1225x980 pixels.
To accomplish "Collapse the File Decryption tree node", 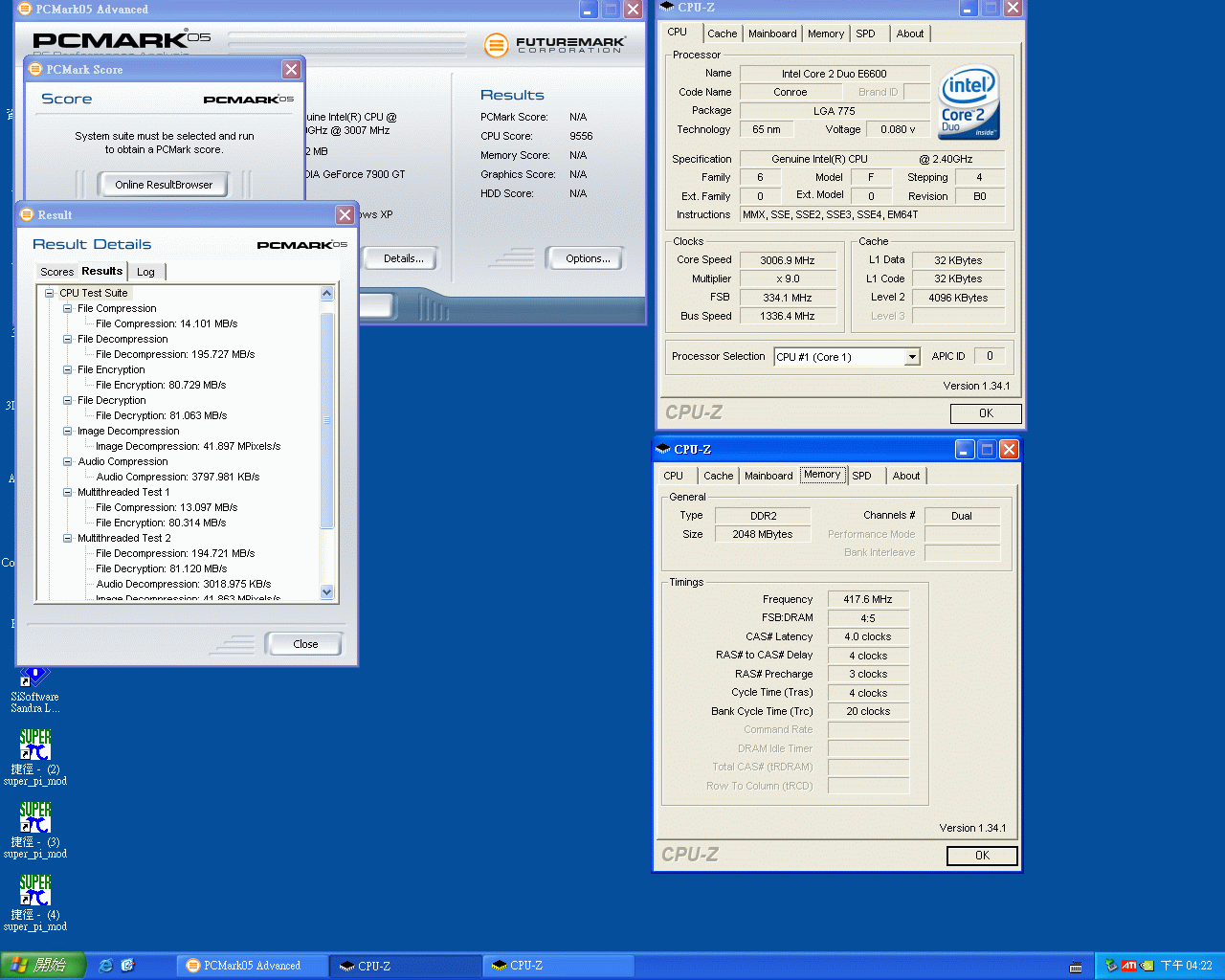I will coord(68,400).
